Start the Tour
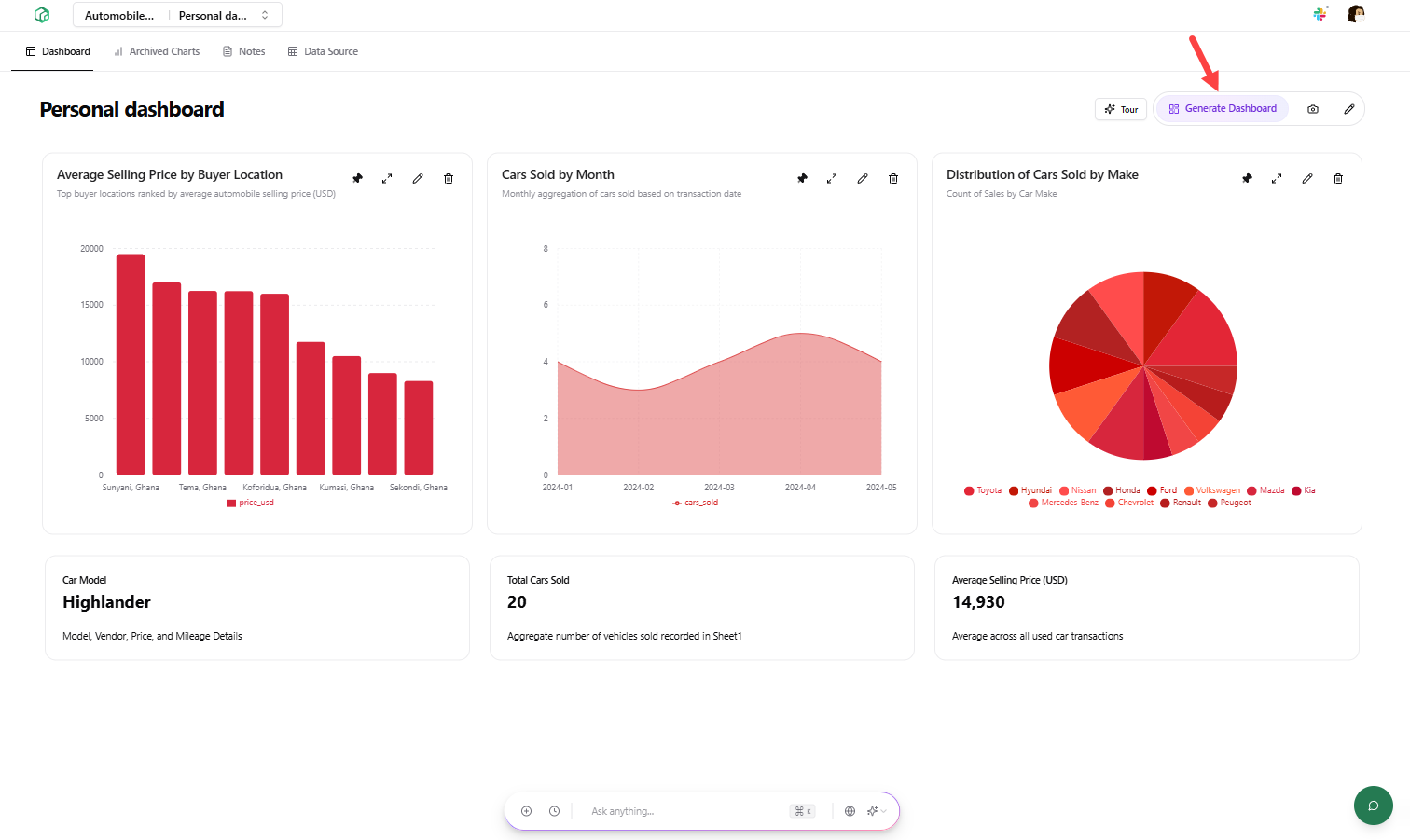 pyautogui.click(x=1120, y=108)
